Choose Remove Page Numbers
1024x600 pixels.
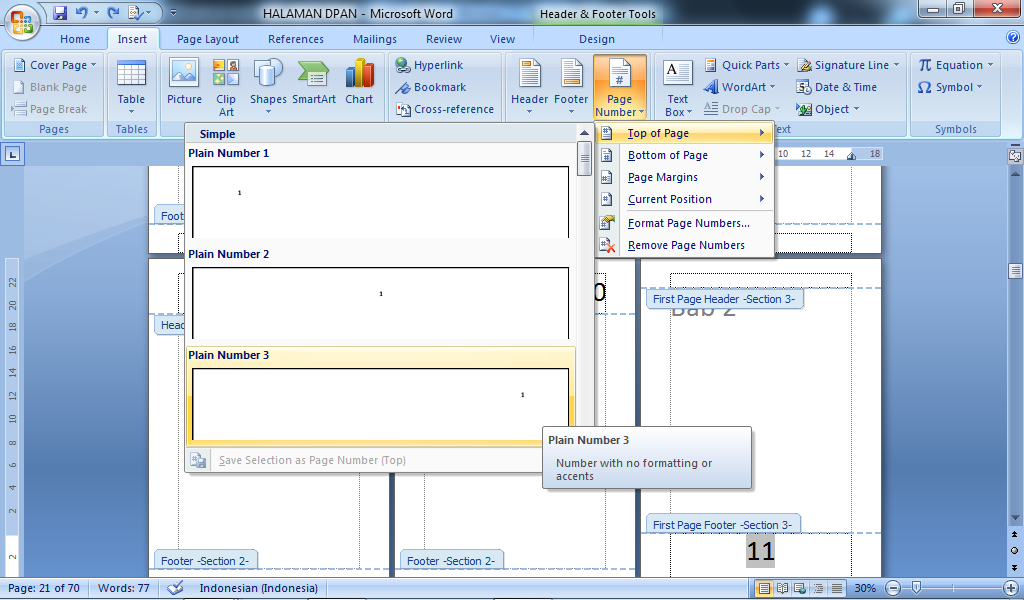684,245
